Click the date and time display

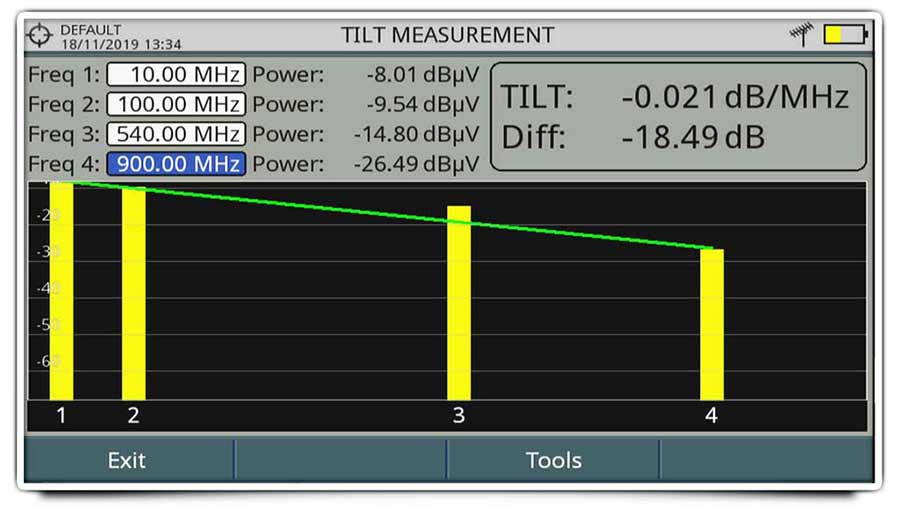[121, 45]
